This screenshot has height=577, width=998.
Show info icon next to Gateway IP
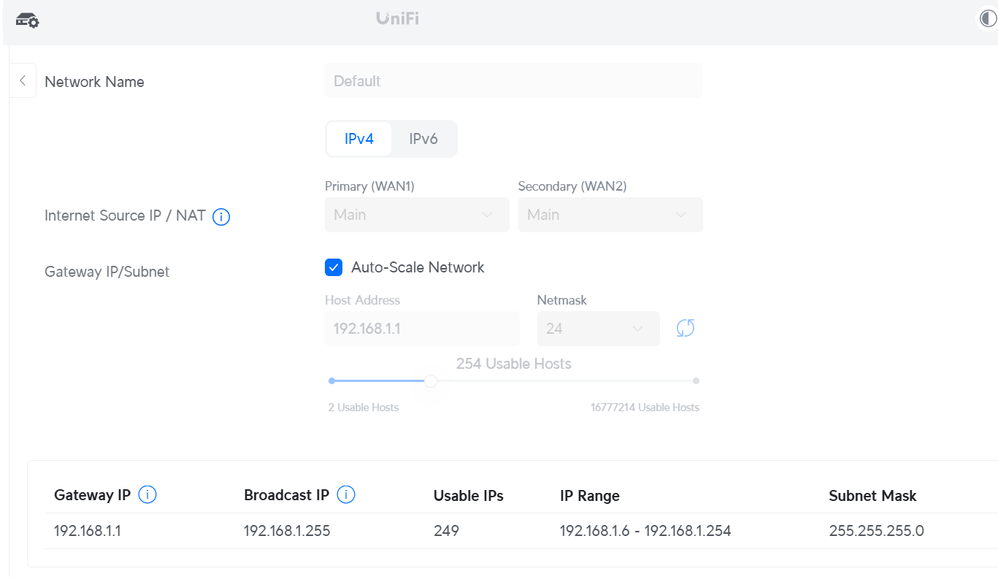click(x=147, y=495)
